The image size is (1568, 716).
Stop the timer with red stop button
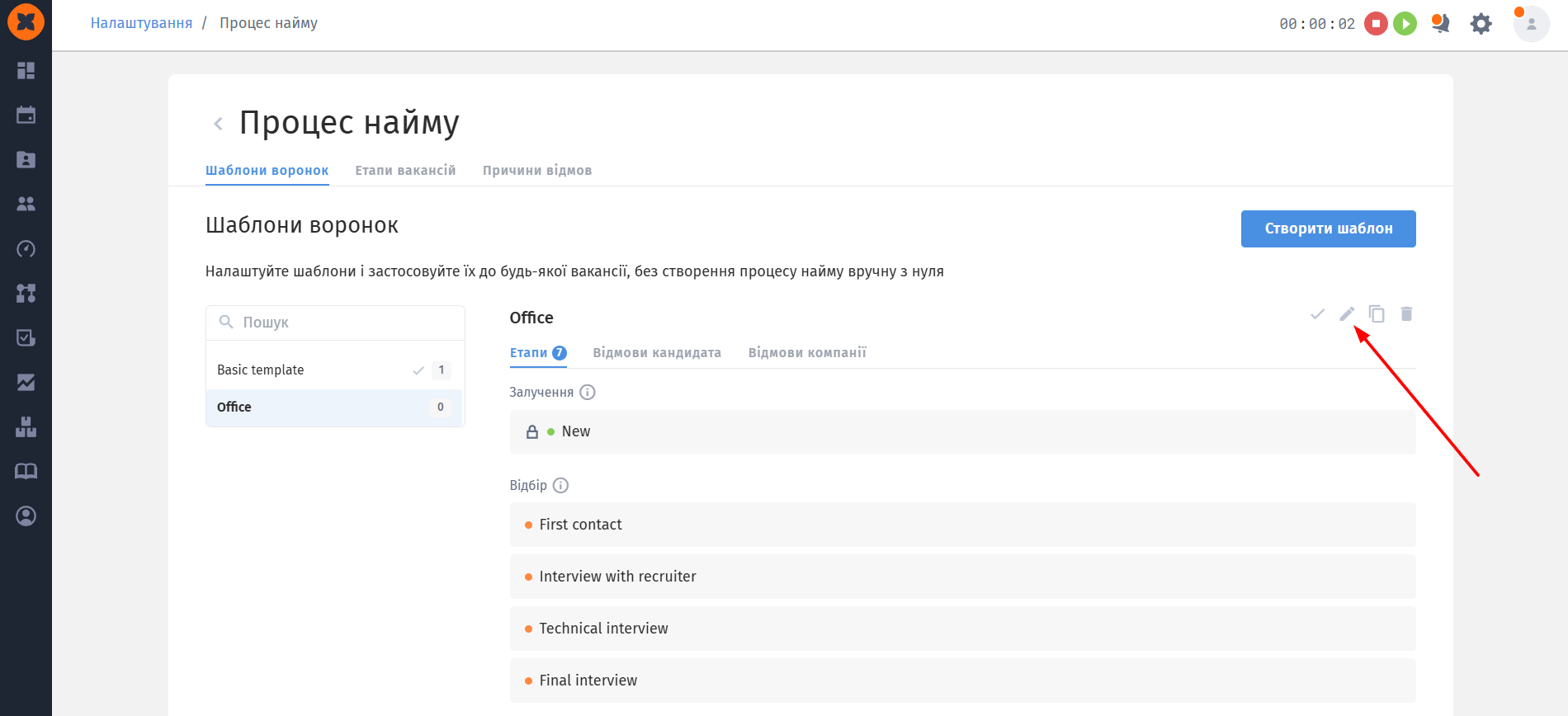tap(1376, 23)
